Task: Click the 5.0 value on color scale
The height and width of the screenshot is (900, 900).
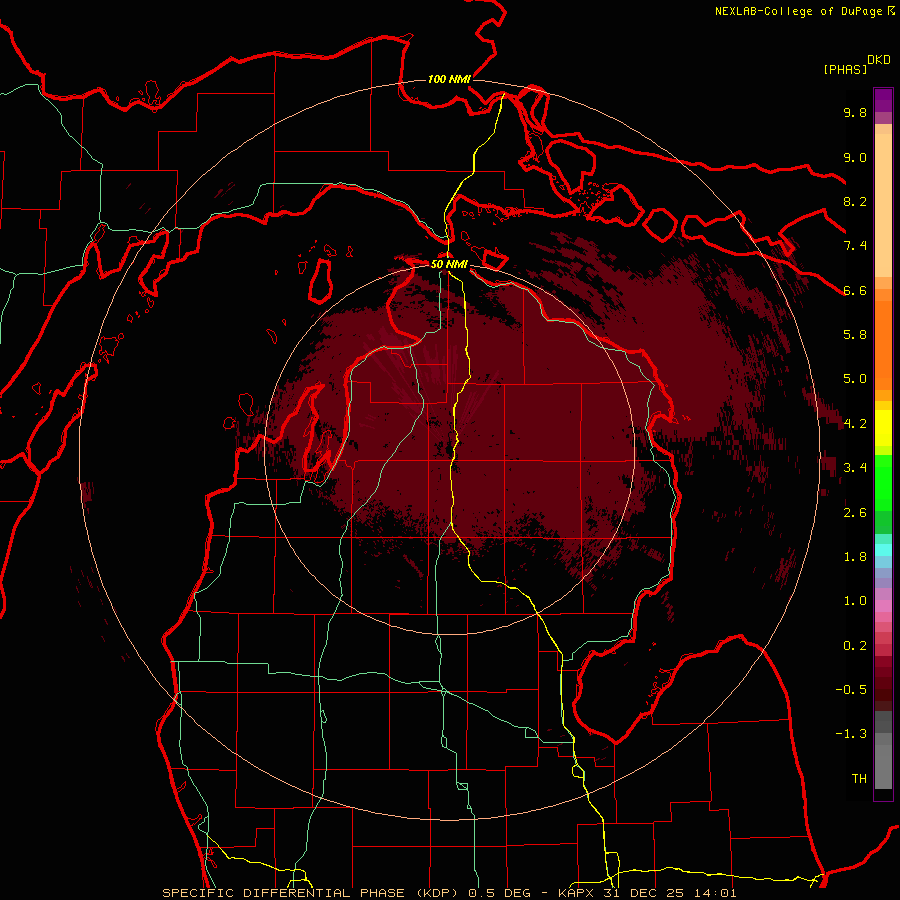Action: (855, 379)
